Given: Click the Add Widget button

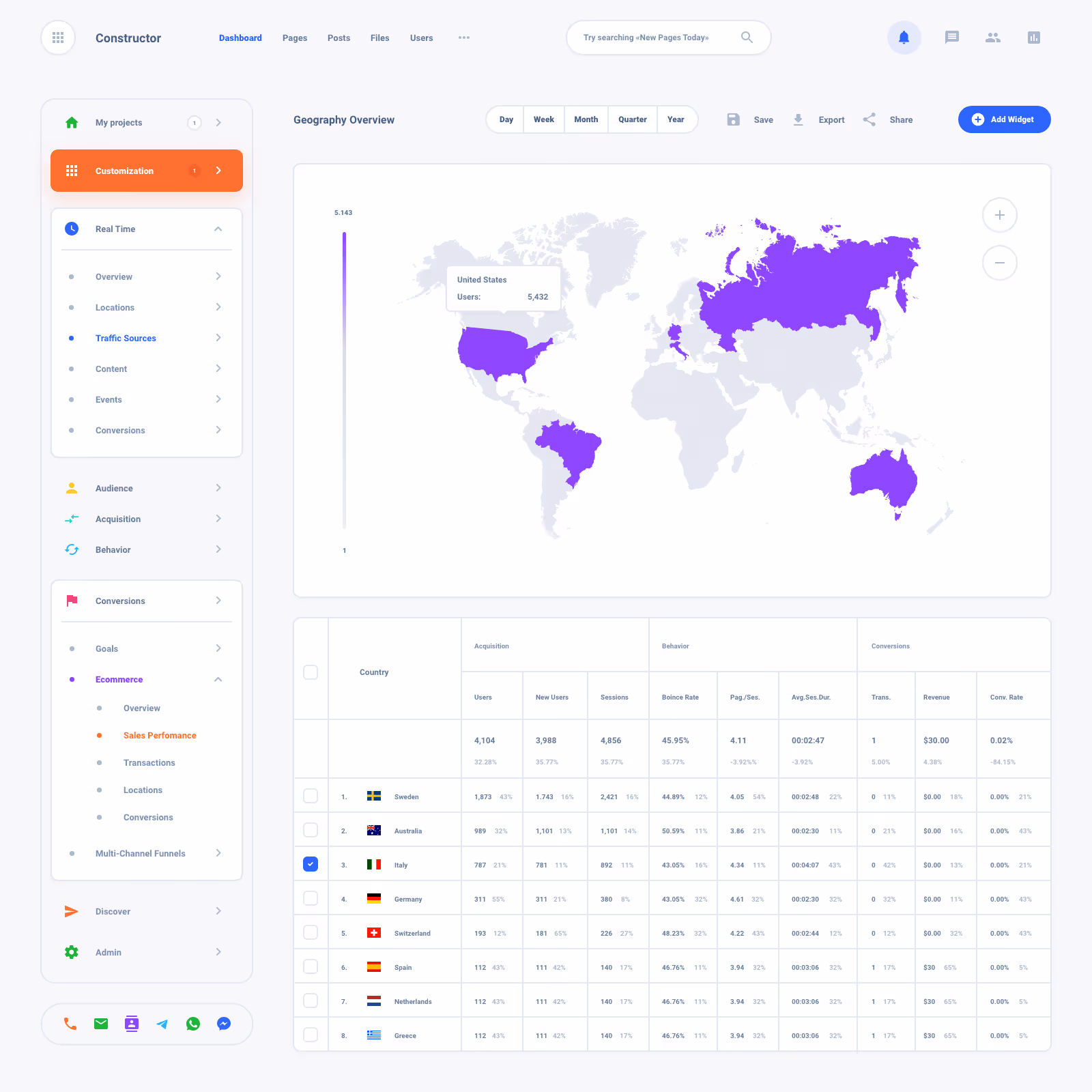Looking at the screenshot, I should click(x=1004, y=119).
